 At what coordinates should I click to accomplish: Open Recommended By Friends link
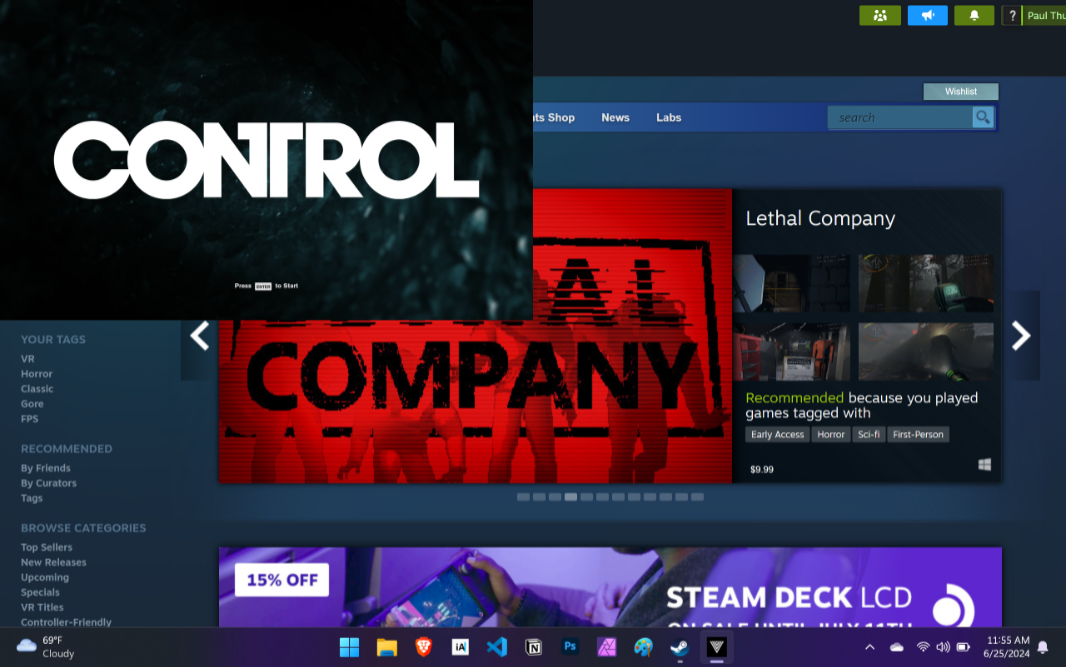(46, 468)
